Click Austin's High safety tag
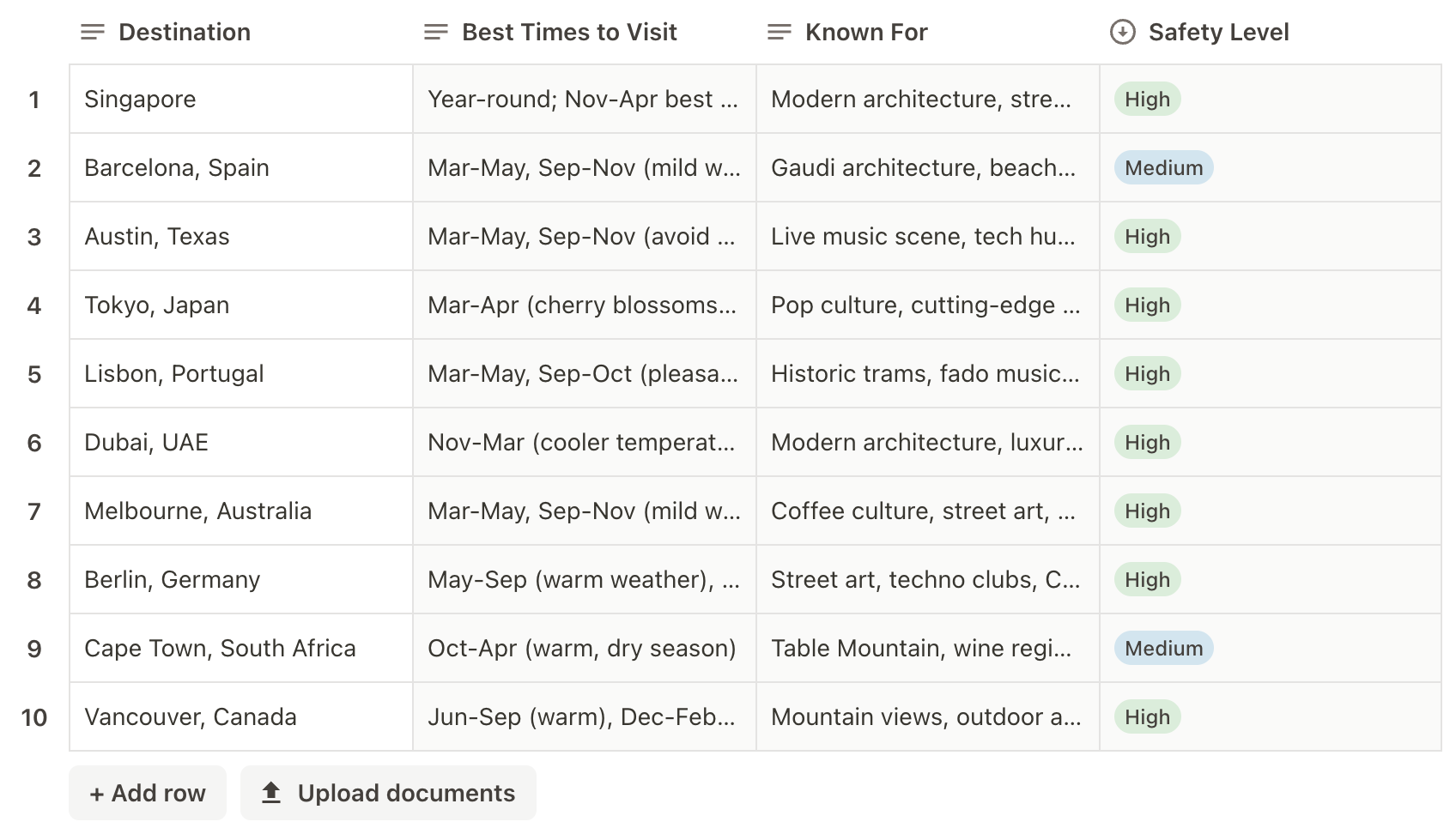The width and height of the screenshot is (1456, 834). click(1148, 237)
